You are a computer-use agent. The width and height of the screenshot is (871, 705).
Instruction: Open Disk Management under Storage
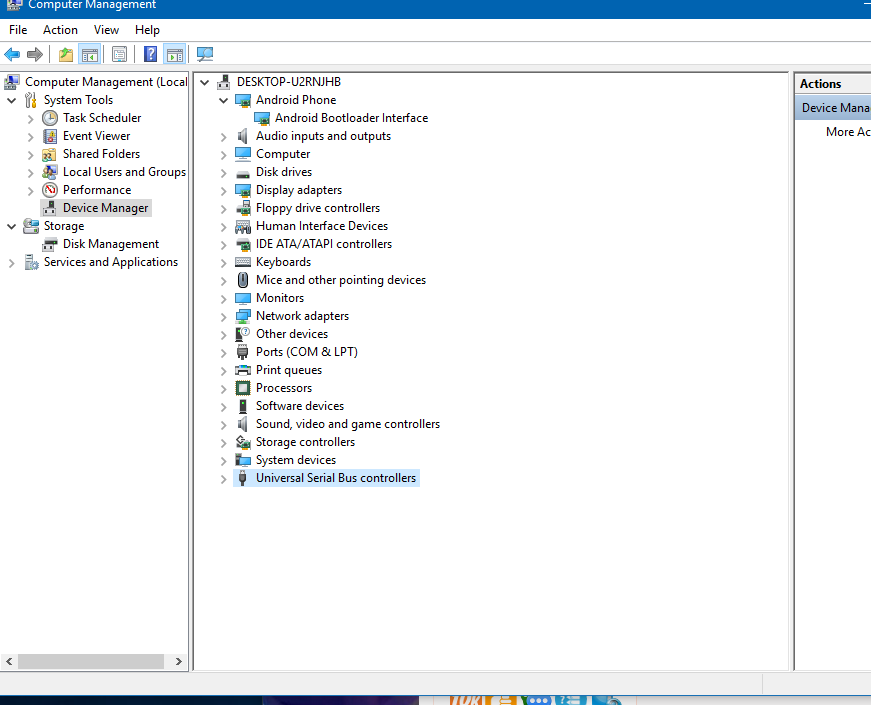pos(110,244)
